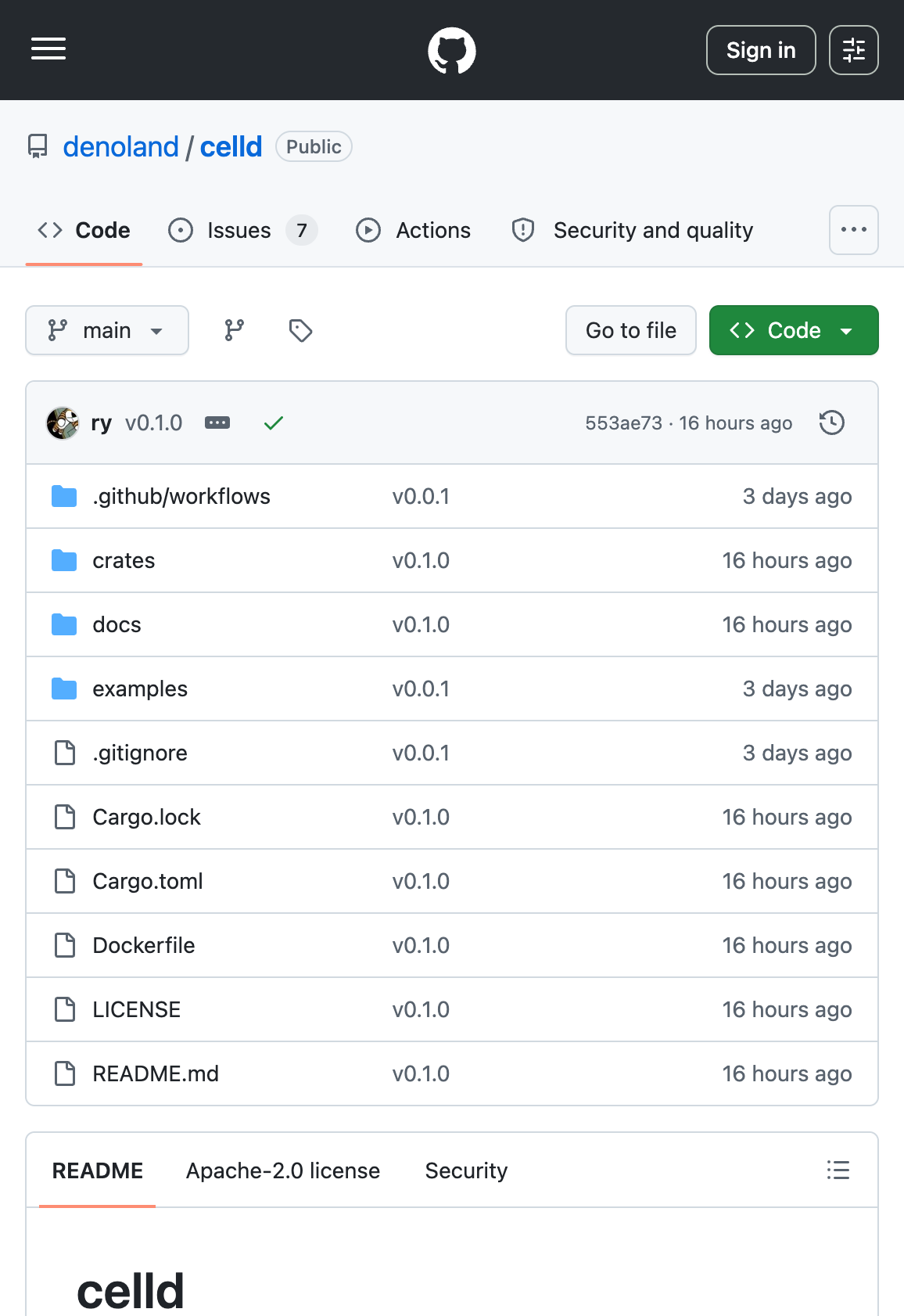Open v0.0.1 commit for examples row

[421, 689]
